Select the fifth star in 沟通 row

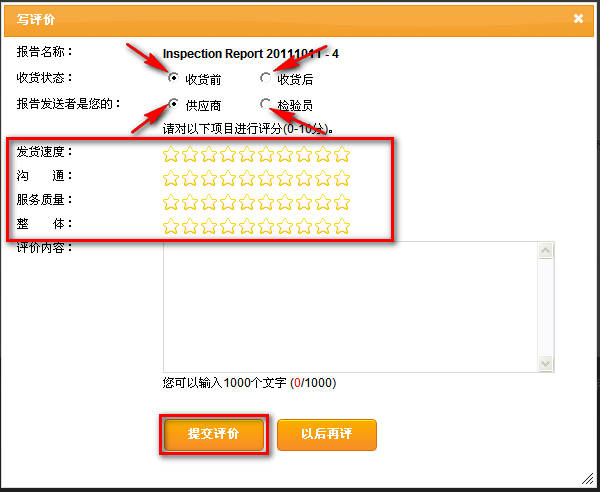pos(247,178)
